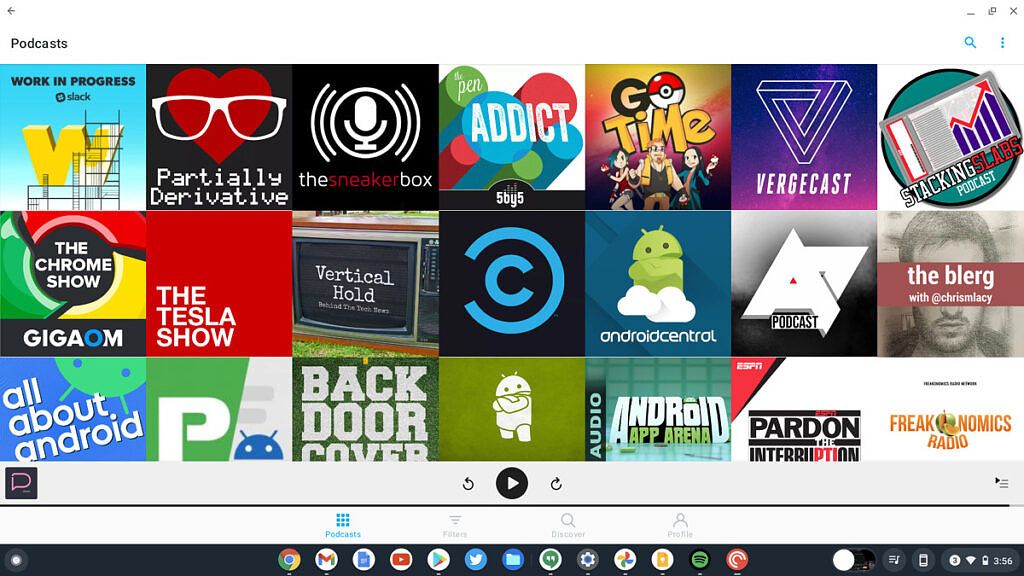Launch Twitter from the shelf

(475, 560)
